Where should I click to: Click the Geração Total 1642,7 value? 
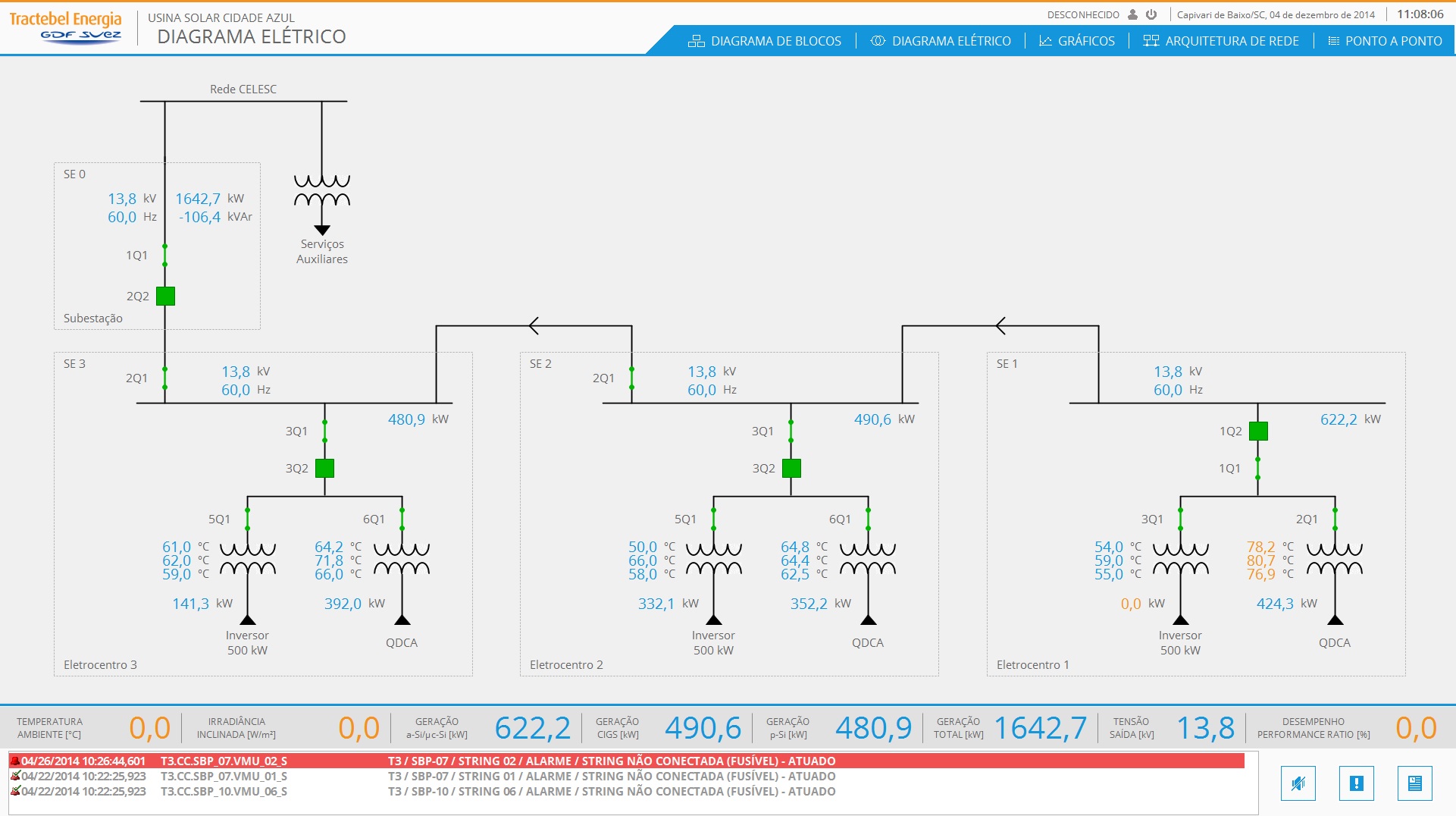pyautogui.click(x=1041, y=728)
